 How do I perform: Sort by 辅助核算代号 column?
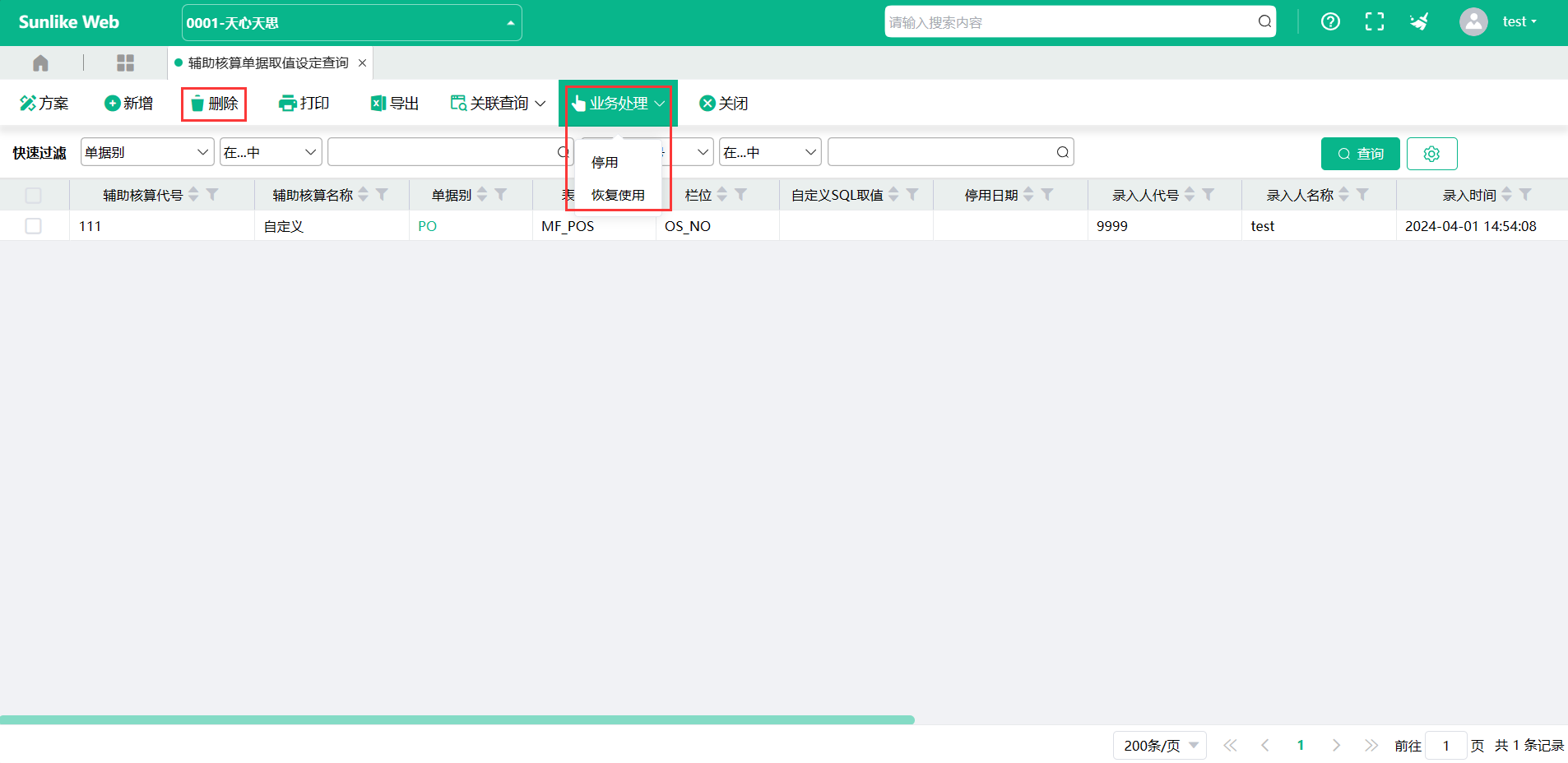click(x=193, y=194)
